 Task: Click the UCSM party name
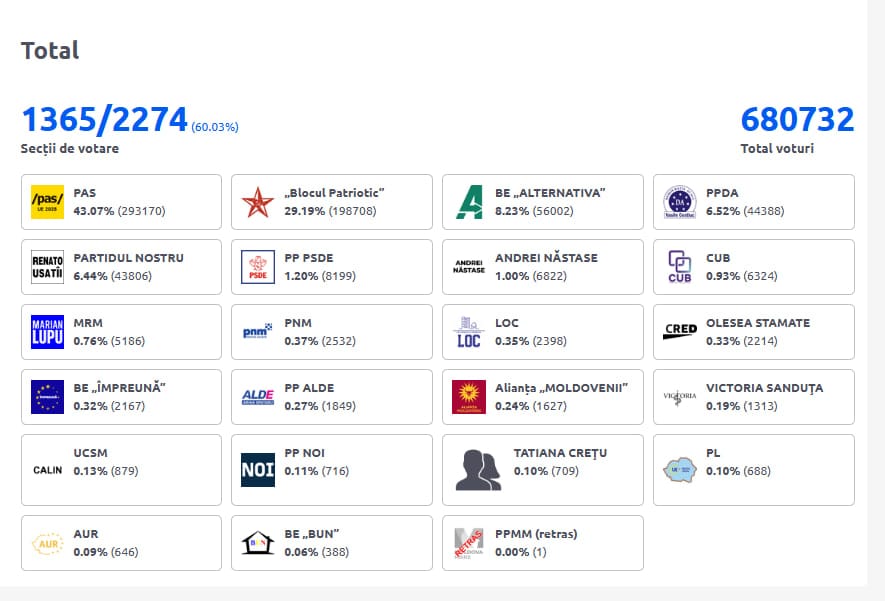[x=90, y=453]
